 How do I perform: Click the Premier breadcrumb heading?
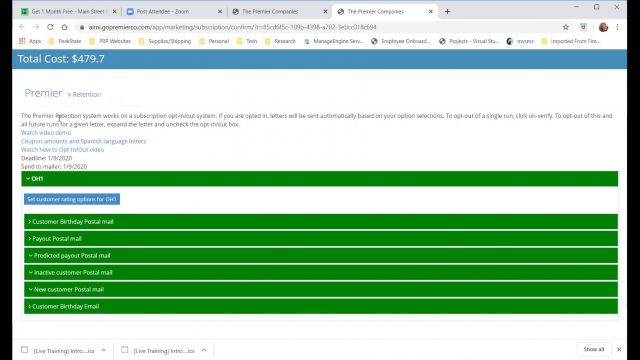[x=43, y=93]
